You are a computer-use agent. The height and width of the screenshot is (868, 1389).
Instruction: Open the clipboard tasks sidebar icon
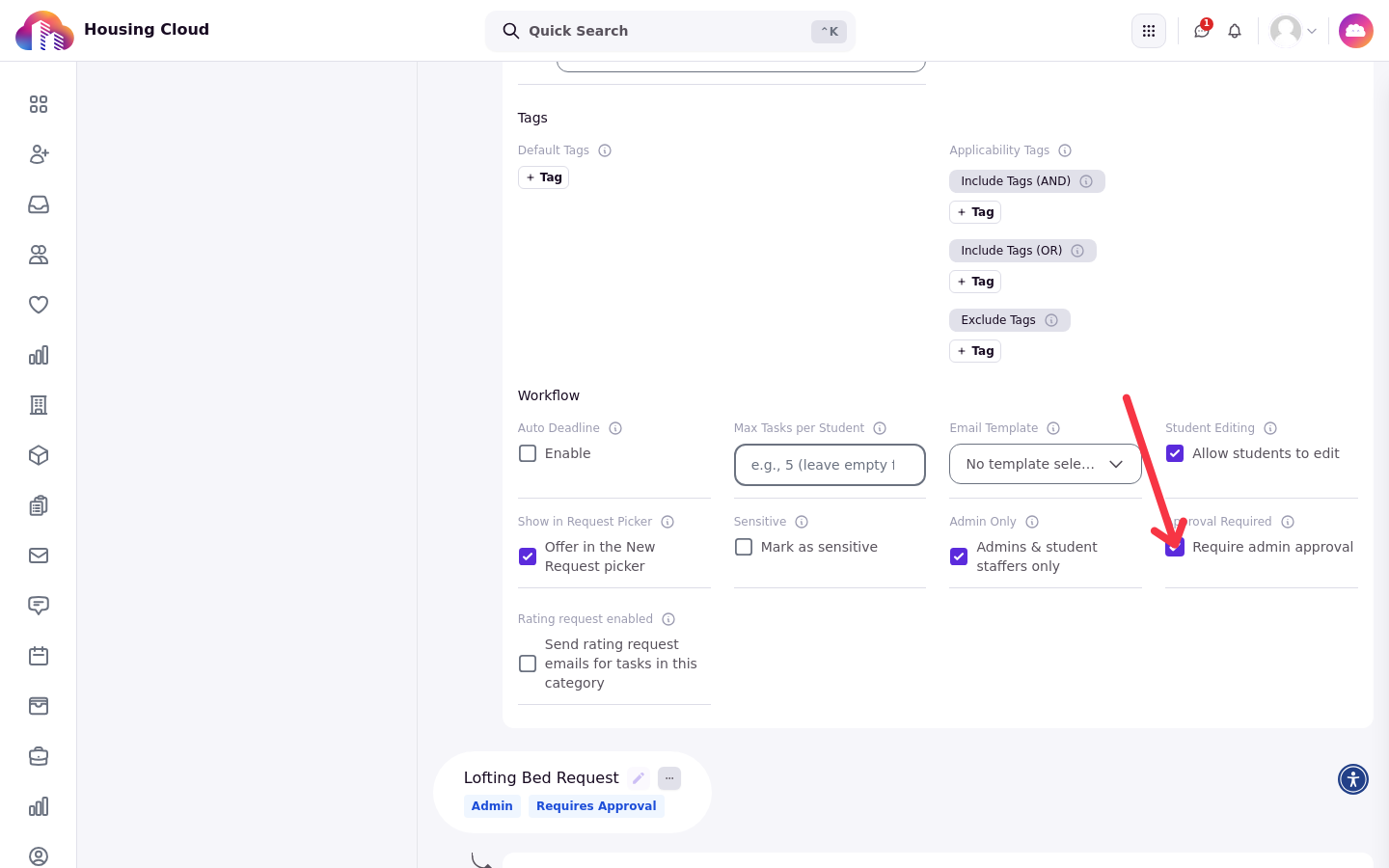(x=39, y=505)
